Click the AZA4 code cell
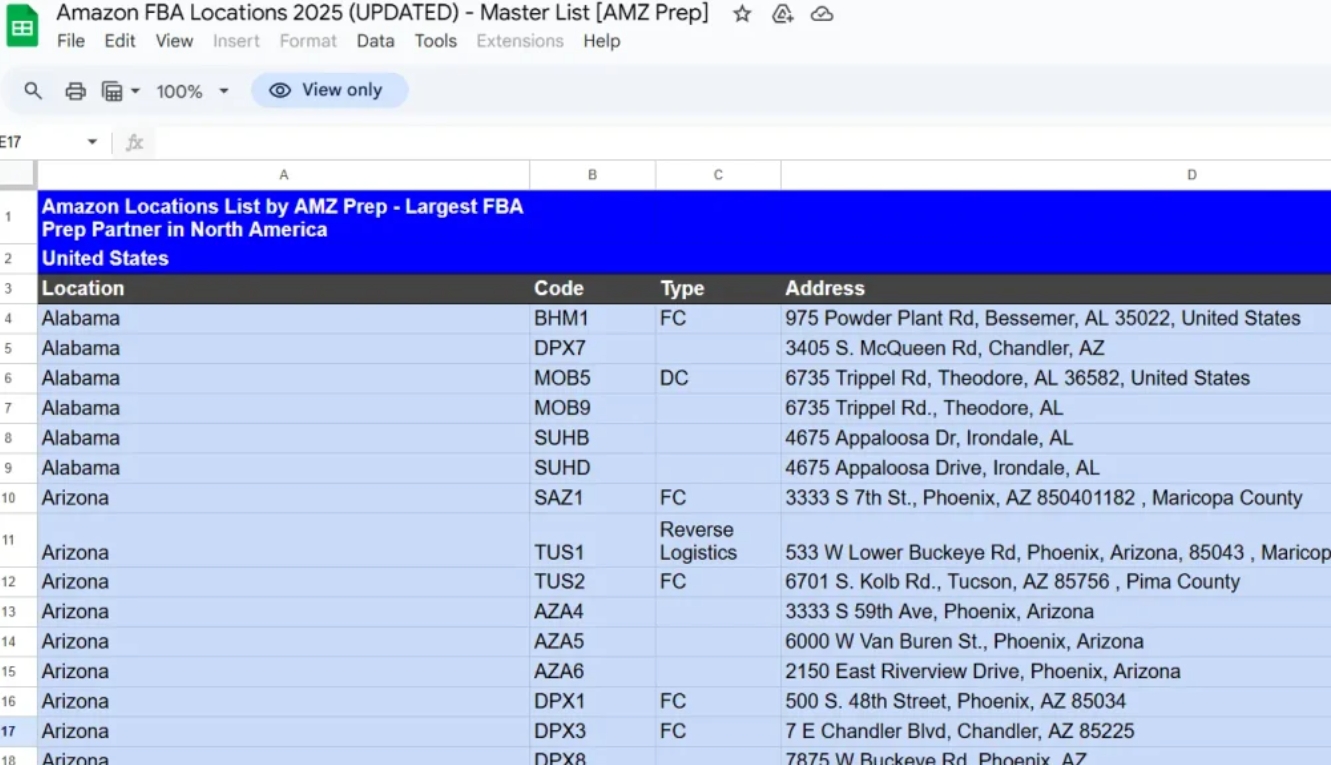Screen dimensions: 1331x765 click(x=592, y=612)
